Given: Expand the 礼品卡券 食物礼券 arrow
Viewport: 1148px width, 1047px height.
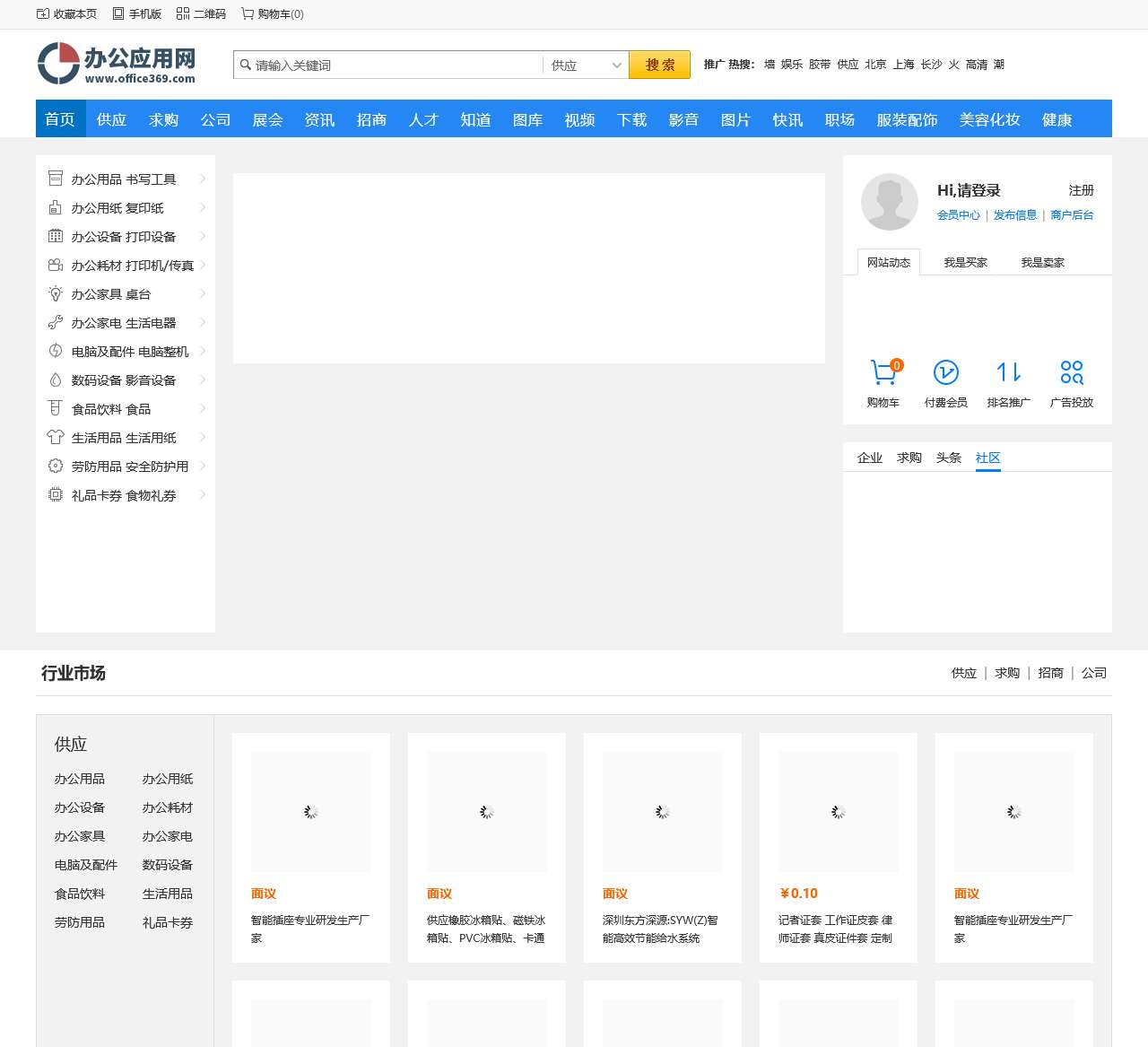Looking at the screenshot, I should click(x=203, y=494).
